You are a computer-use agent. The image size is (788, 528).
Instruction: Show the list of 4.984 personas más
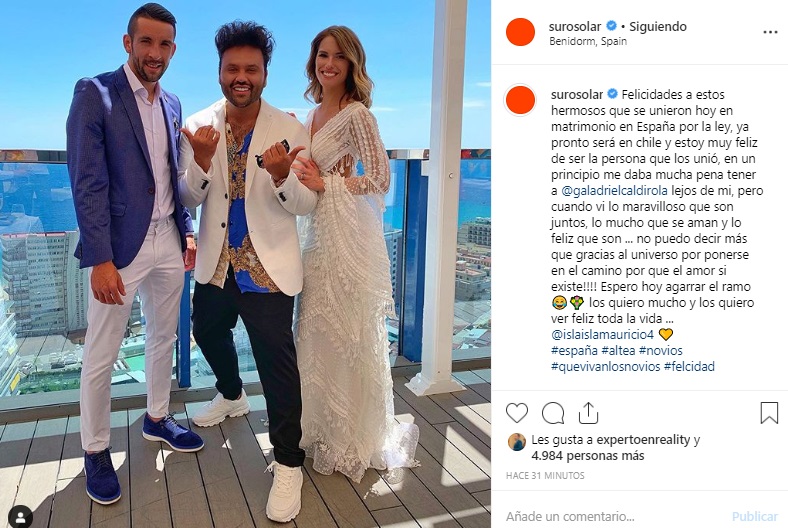[x=587, y=456]
